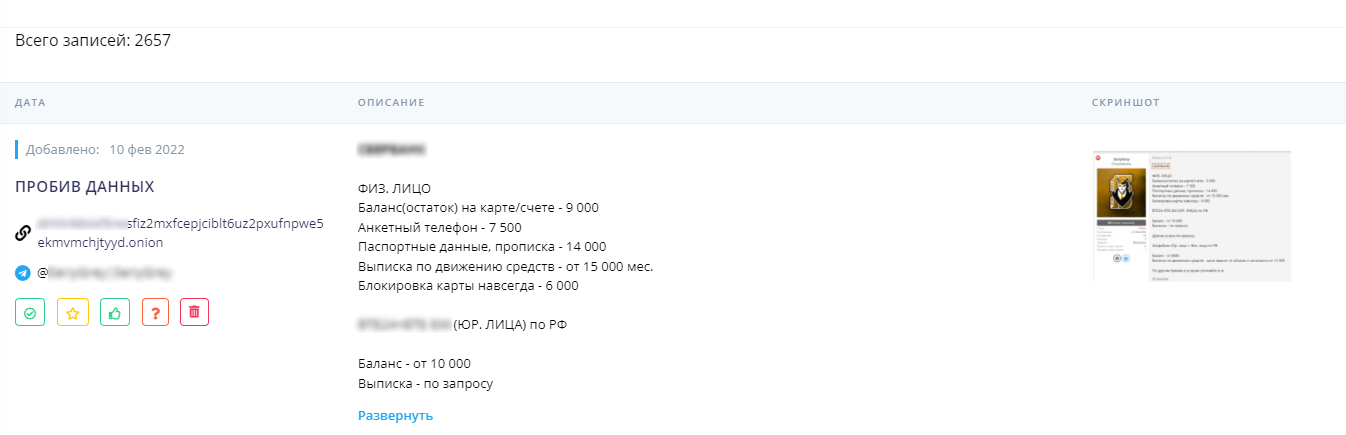Click the Всего записей: 2657 counter
This screenshot has width=1346, height=435.
pos(95,41)
